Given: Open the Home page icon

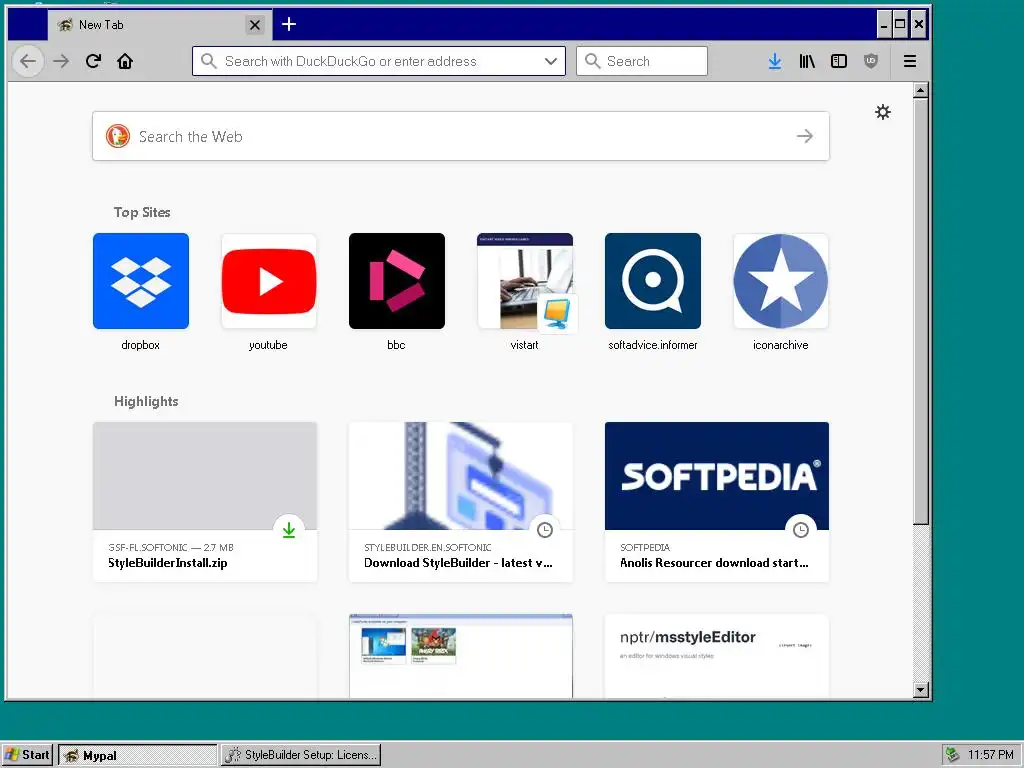Looking at the screenshot, I should coord(125,61).
